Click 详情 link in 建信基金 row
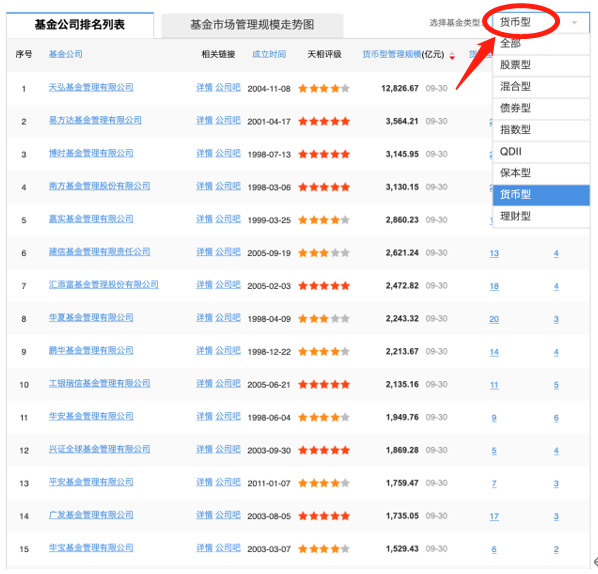This screenshot has width=598, height=574. point(204,252)
